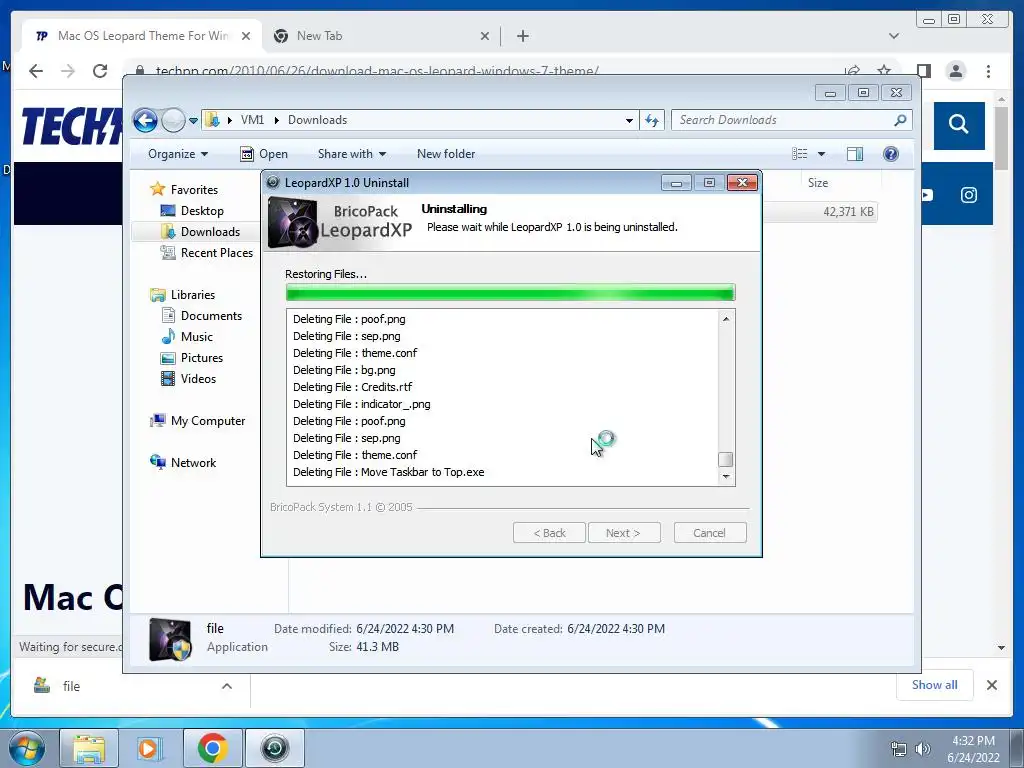Open Chrome profile icon
Image resolution: width=1024 pixels, height=768 pixels.
(955, 71)
